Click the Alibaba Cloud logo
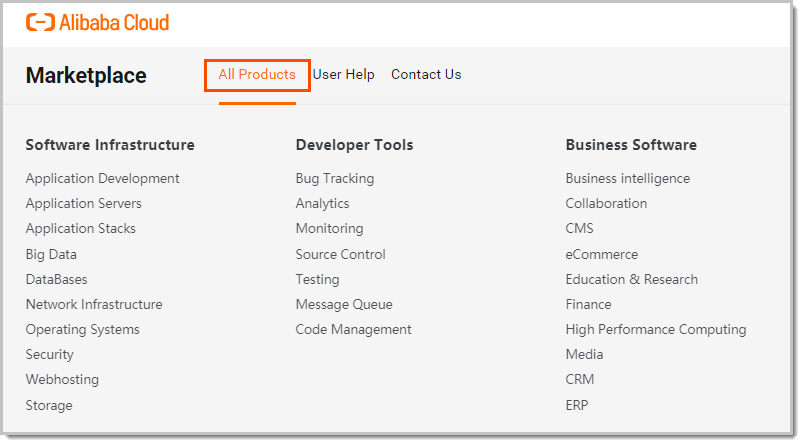This screenshot has width=803, height=445. pyautogui.click(x=97, y=22)
